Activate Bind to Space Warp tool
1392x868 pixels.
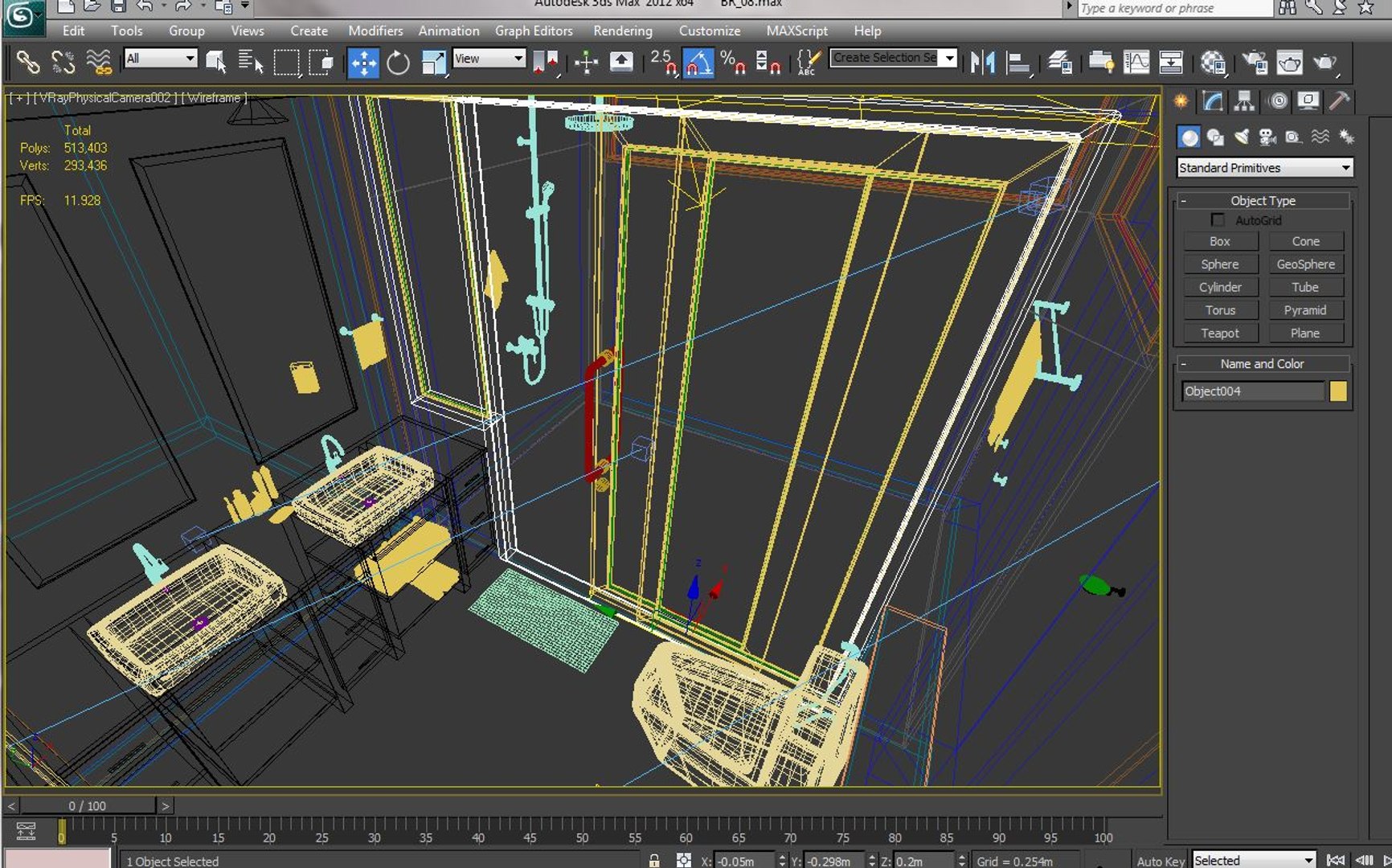(98, 62)
